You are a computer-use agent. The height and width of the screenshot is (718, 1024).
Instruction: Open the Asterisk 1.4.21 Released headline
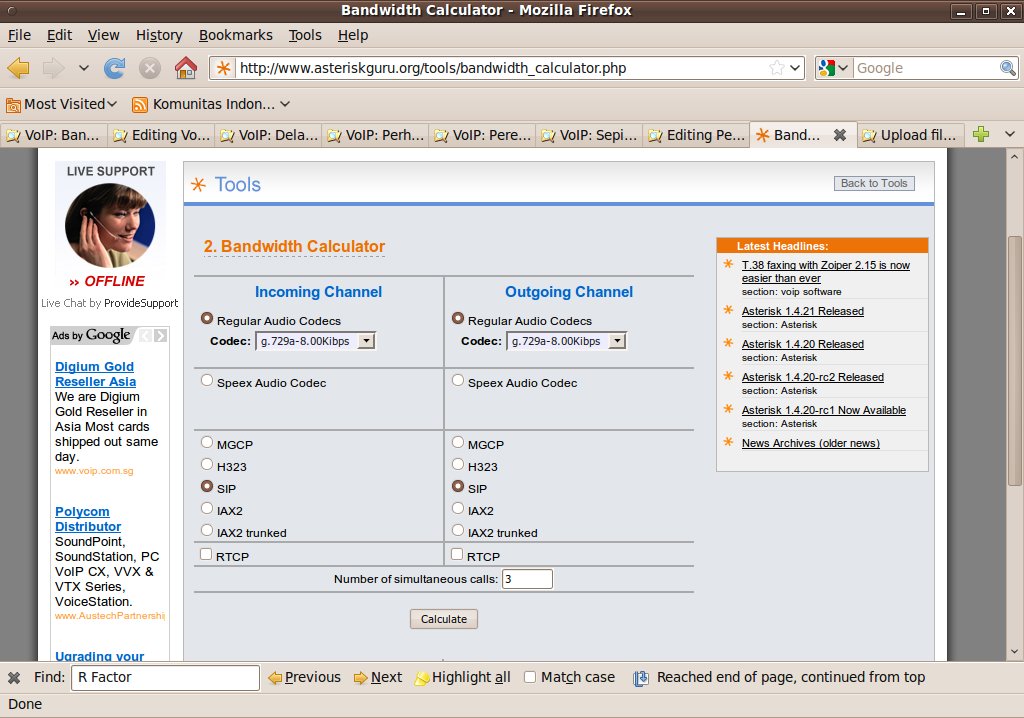[x=802, y=311]
